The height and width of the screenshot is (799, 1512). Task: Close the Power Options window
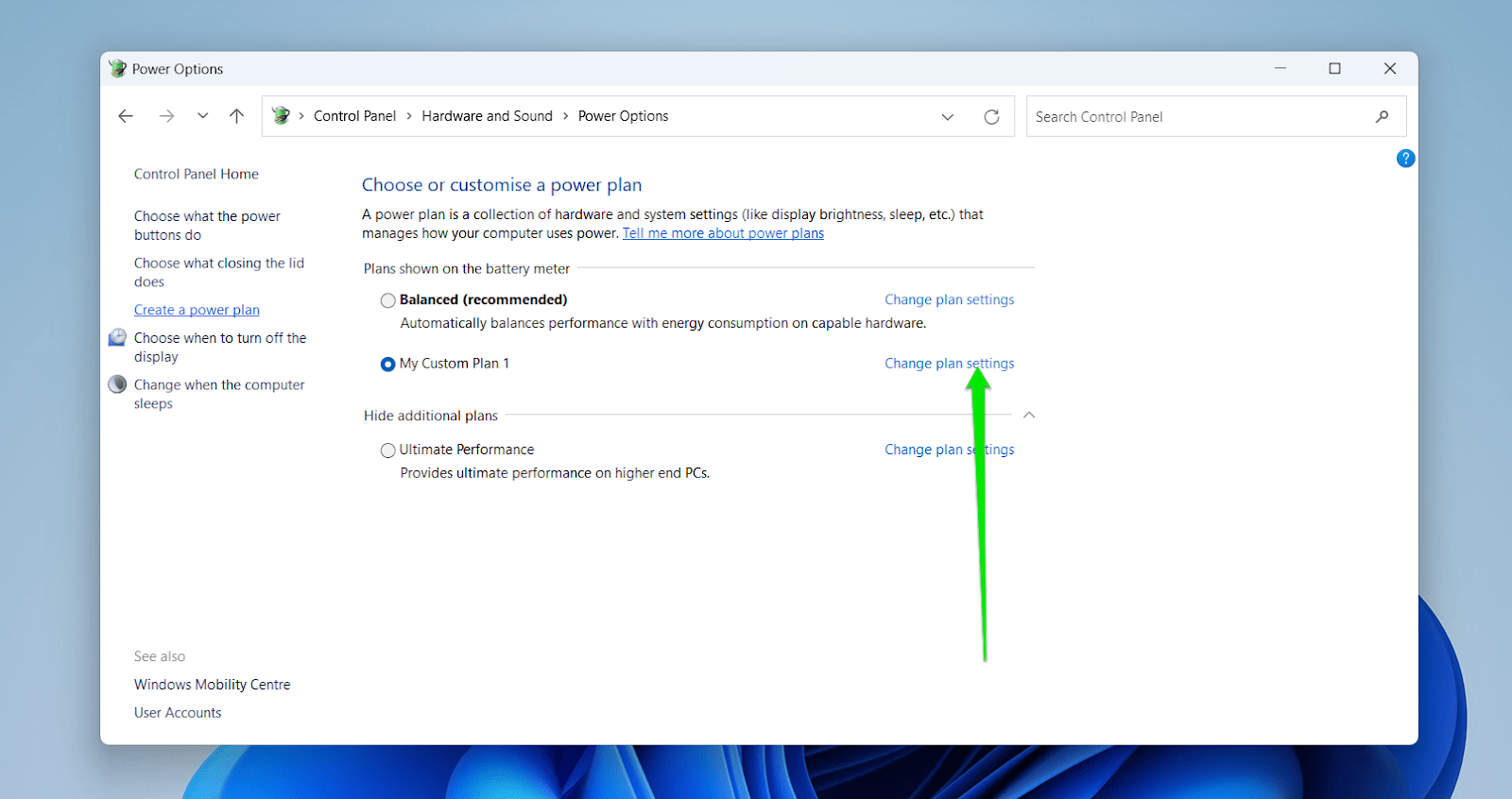(x=1390, y=68)
